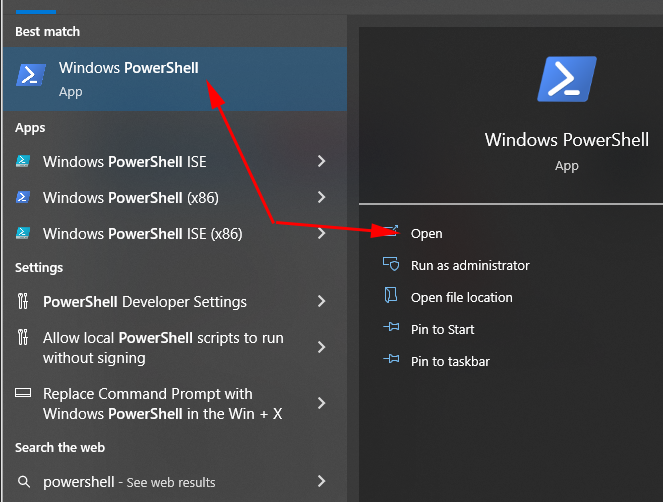663x502 pixels.
Task: Choose Open in the preview pane
Action: (427, 233)
